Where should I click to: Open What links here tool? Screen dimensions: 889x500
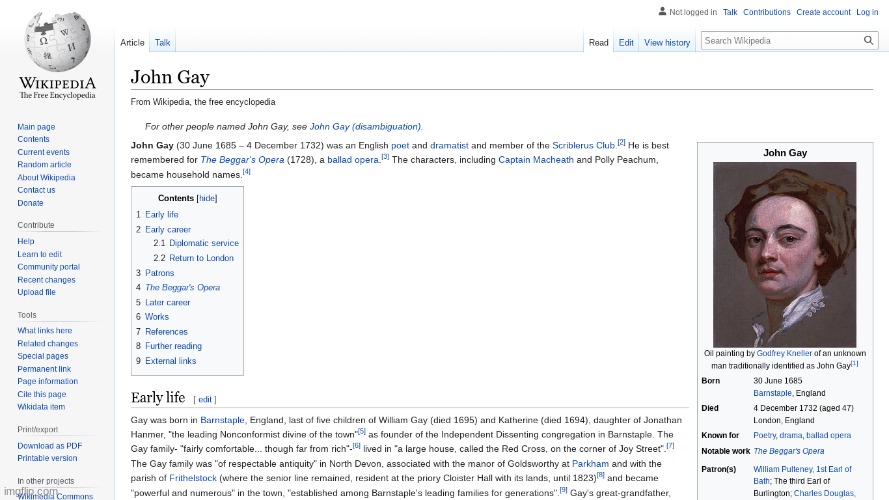tap(45, 330)
